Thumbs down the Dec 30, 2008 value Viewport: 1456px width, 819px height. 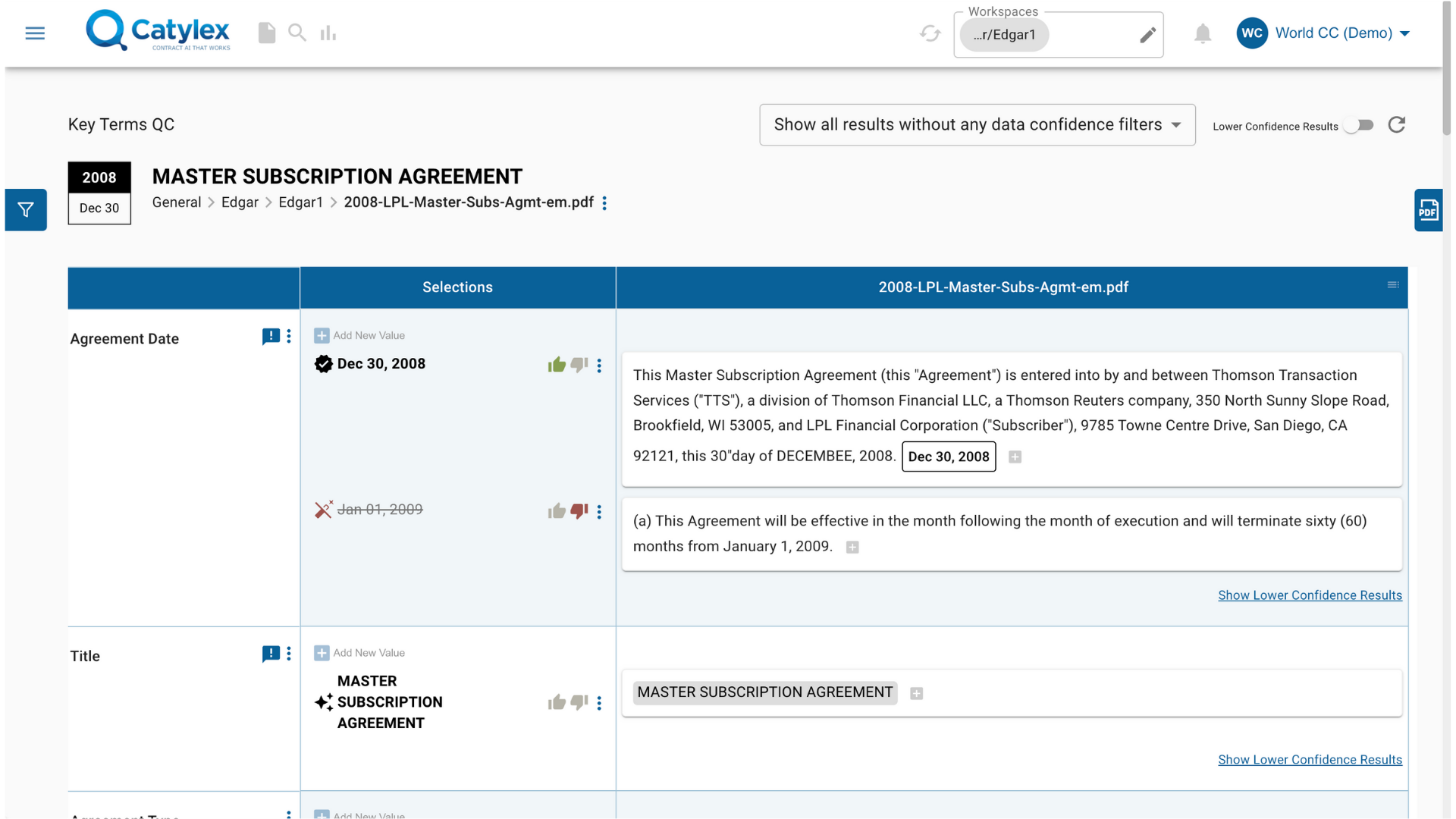[579, 365]
